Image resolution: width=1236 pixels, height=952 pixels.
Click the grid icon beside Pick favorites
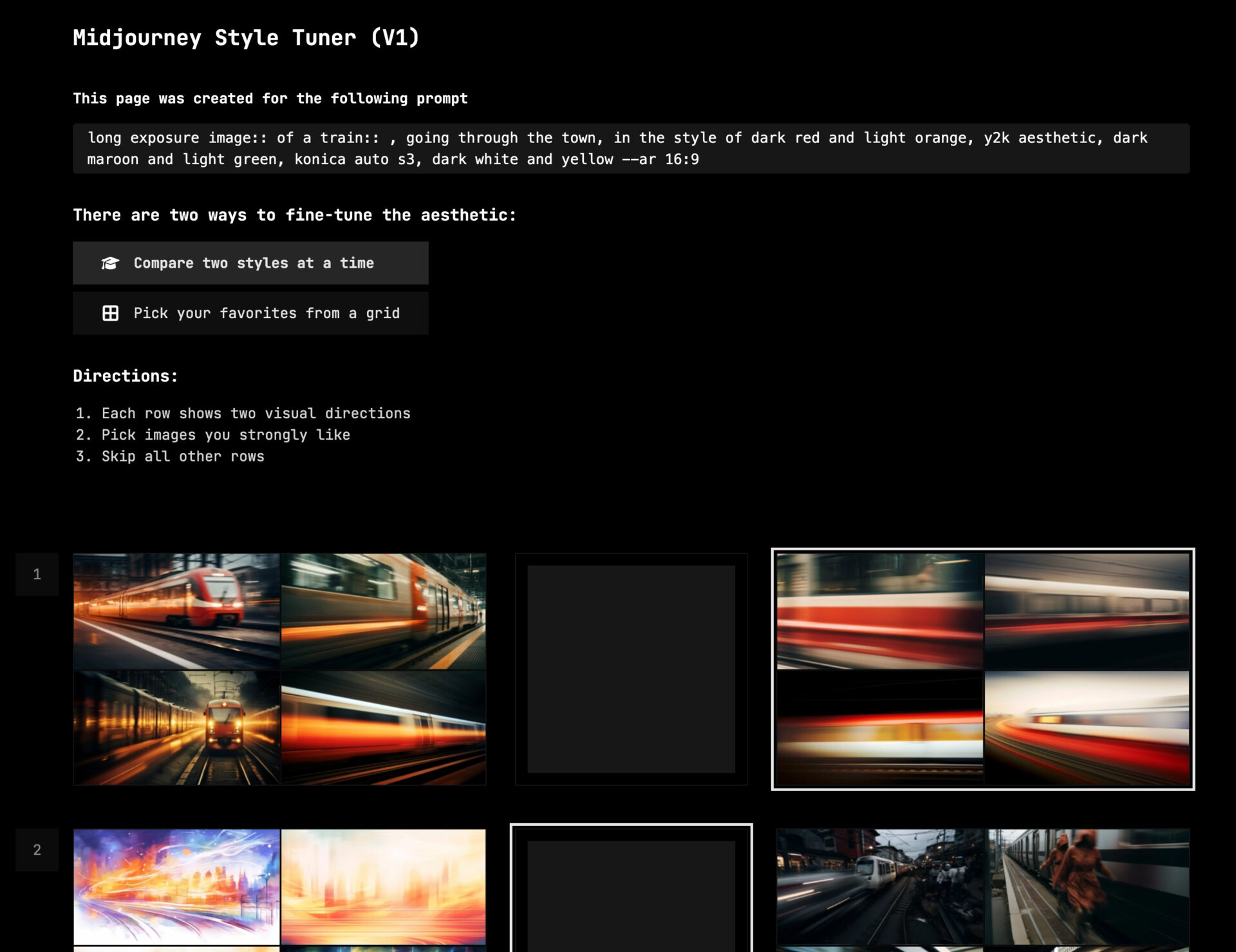click(x=110, y=313)
